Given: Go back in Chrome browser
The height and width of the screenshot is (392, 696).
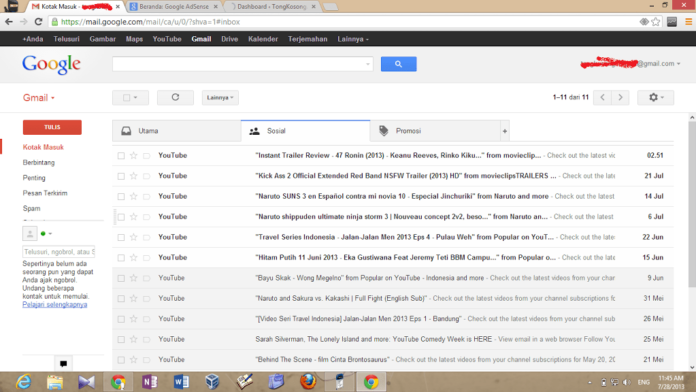Looking at the screenshot, I should (x=9, y=22).
